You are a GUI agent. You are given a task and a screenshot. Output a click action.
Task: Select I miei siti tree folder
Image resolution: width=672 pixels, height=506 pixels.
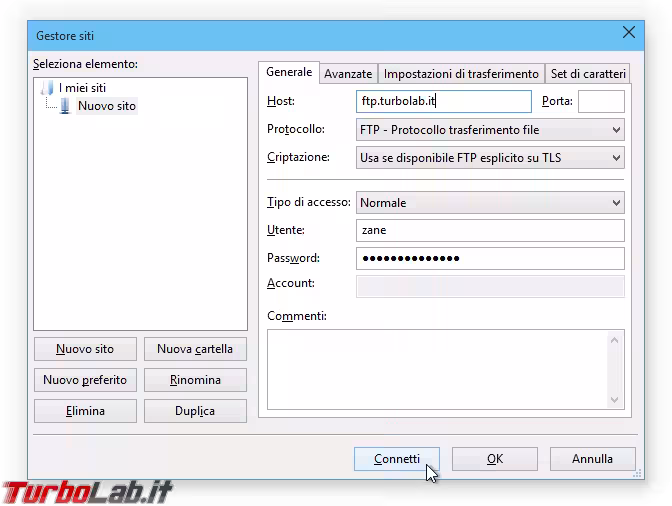coord(82,88)
